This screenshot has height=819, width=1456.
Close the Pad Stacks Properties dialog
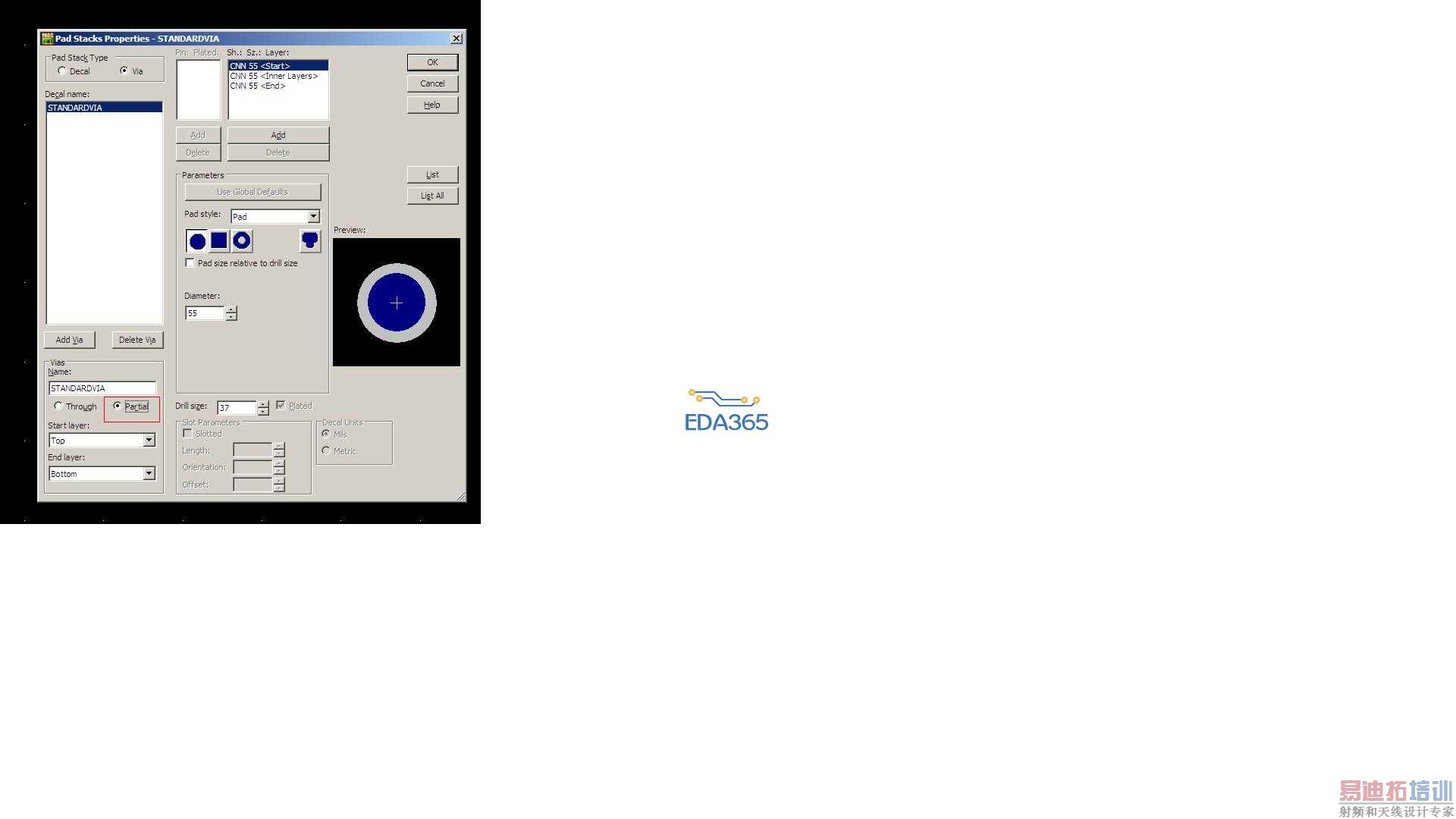pos(456,38)
